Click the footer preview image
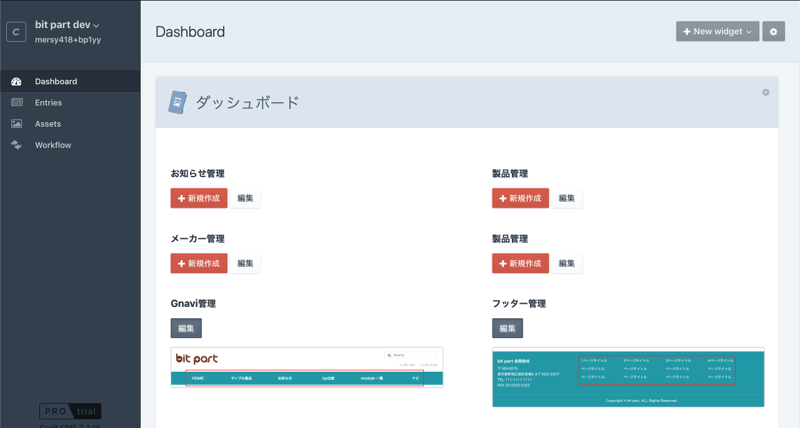800x428 pixels. tap(628, 377)
